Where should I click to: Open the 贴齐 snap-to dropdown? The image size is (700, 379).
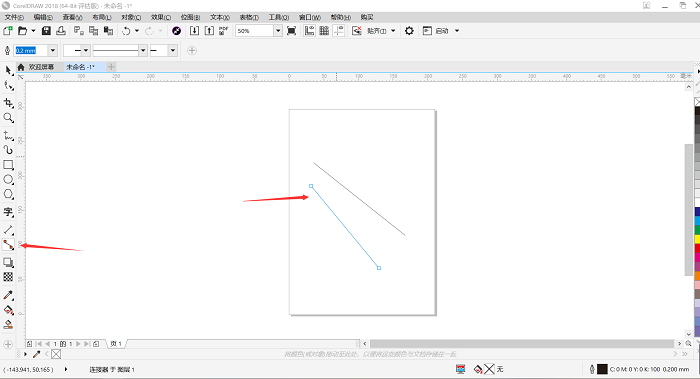pyautogui.click(x=393, y=31)
